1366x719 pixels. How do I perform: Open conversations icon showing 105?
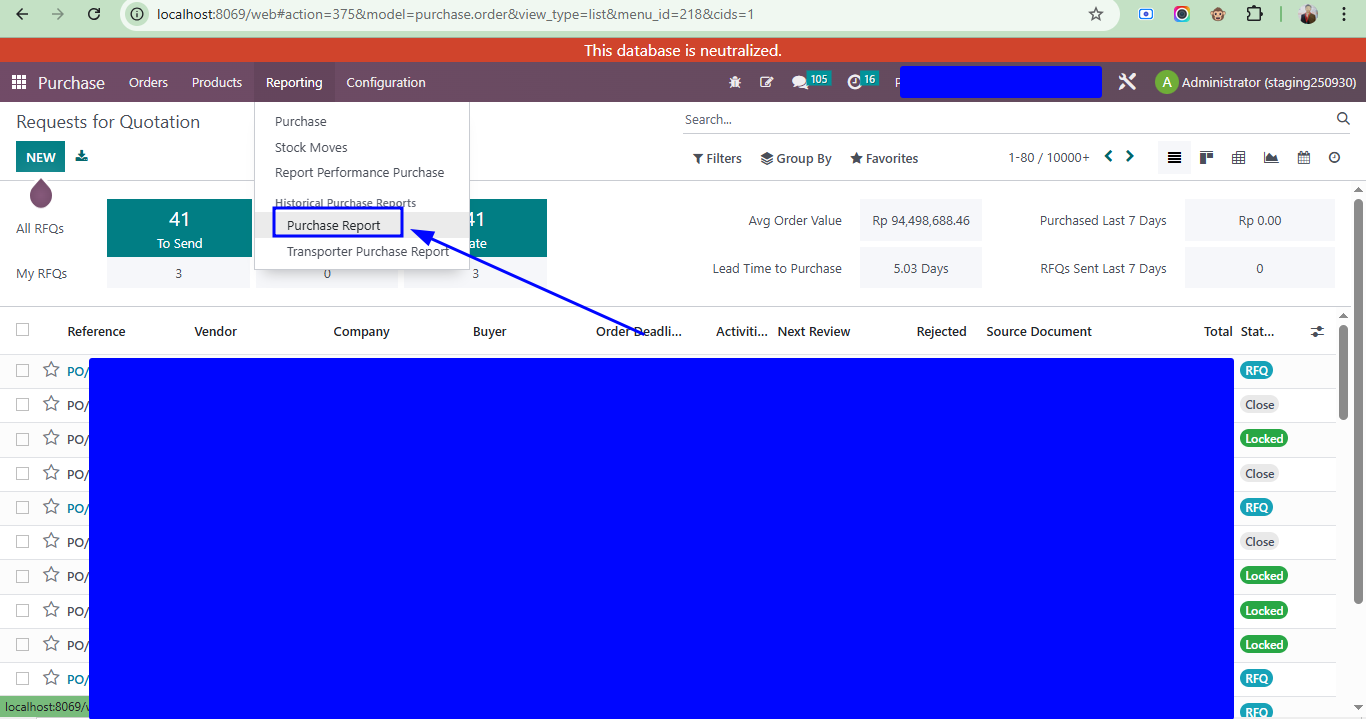[810, 81]
